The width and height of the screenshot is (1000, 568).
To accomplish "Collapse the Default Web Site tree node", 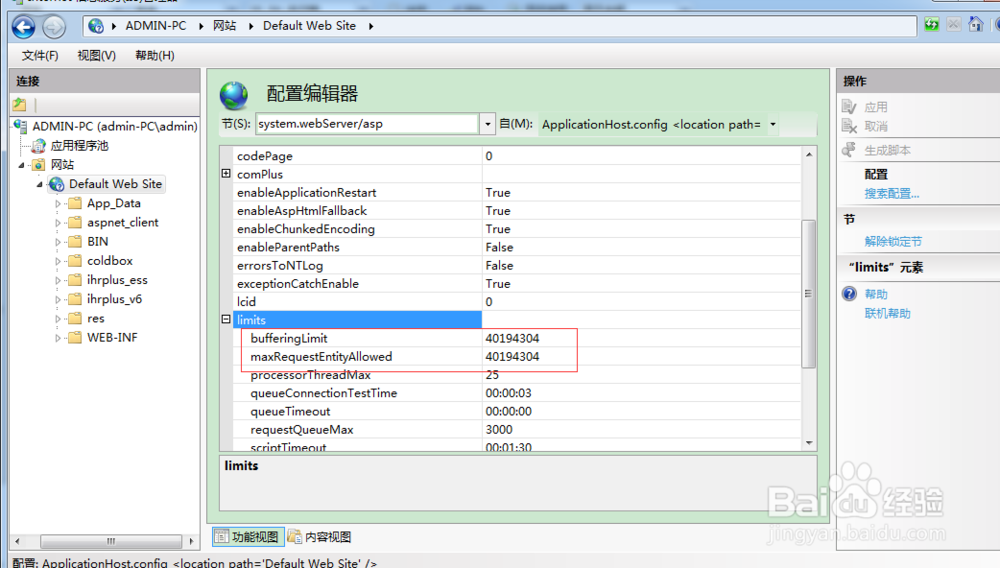I will pyautogui.click(x=40, y=184).
